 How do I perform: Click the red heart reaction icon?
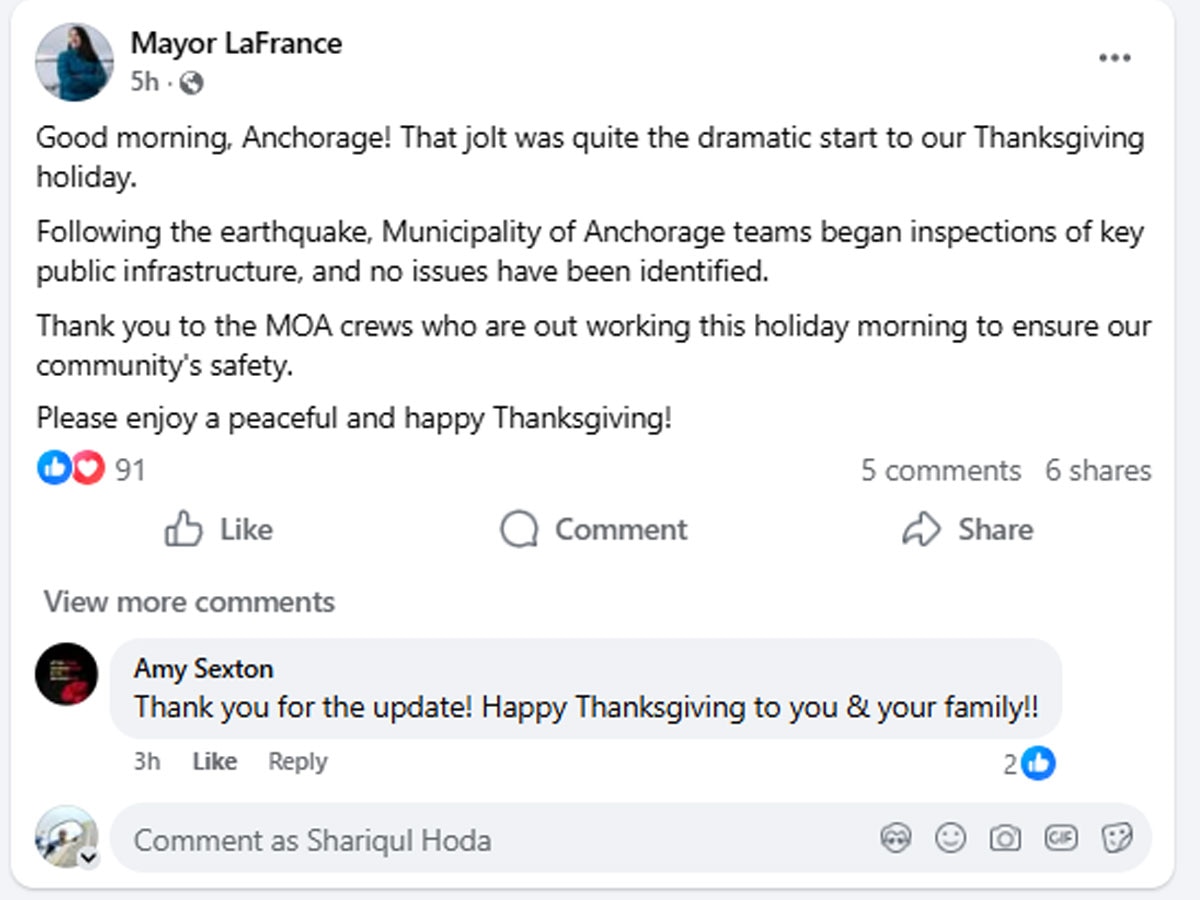click(88, 468)
